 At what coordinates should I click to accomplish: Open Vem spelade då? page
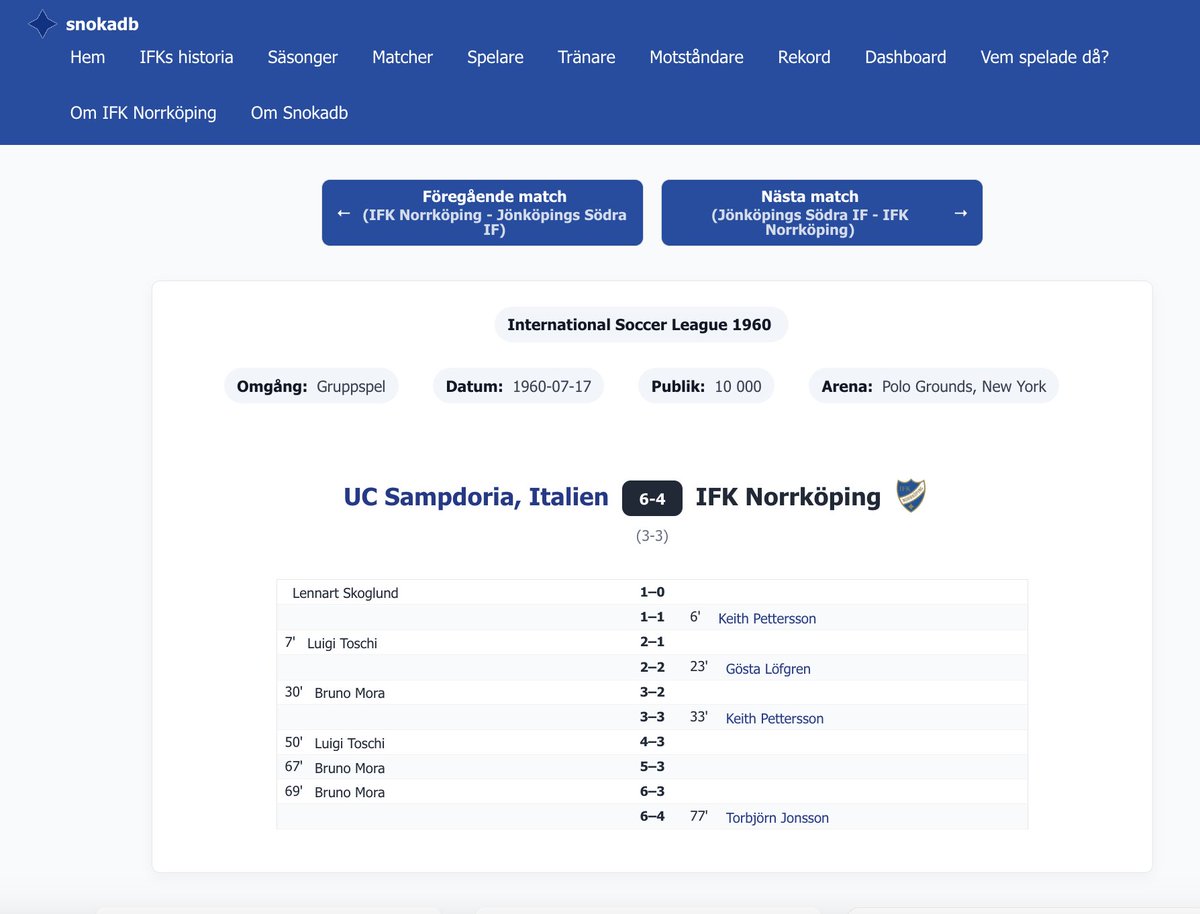[1045, 57]
